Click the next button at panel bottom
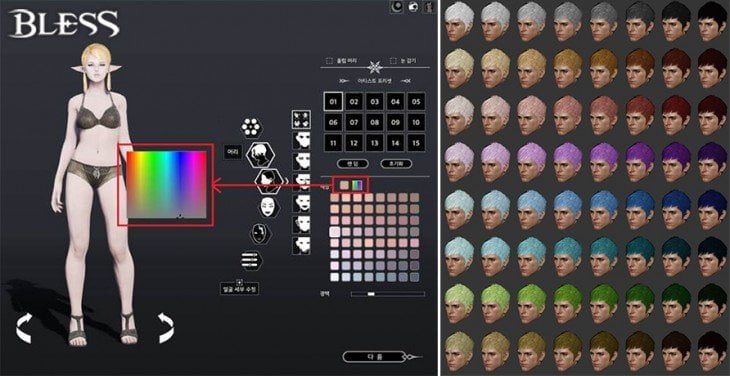Screen dimensions: 730x376 pos(374,357)
